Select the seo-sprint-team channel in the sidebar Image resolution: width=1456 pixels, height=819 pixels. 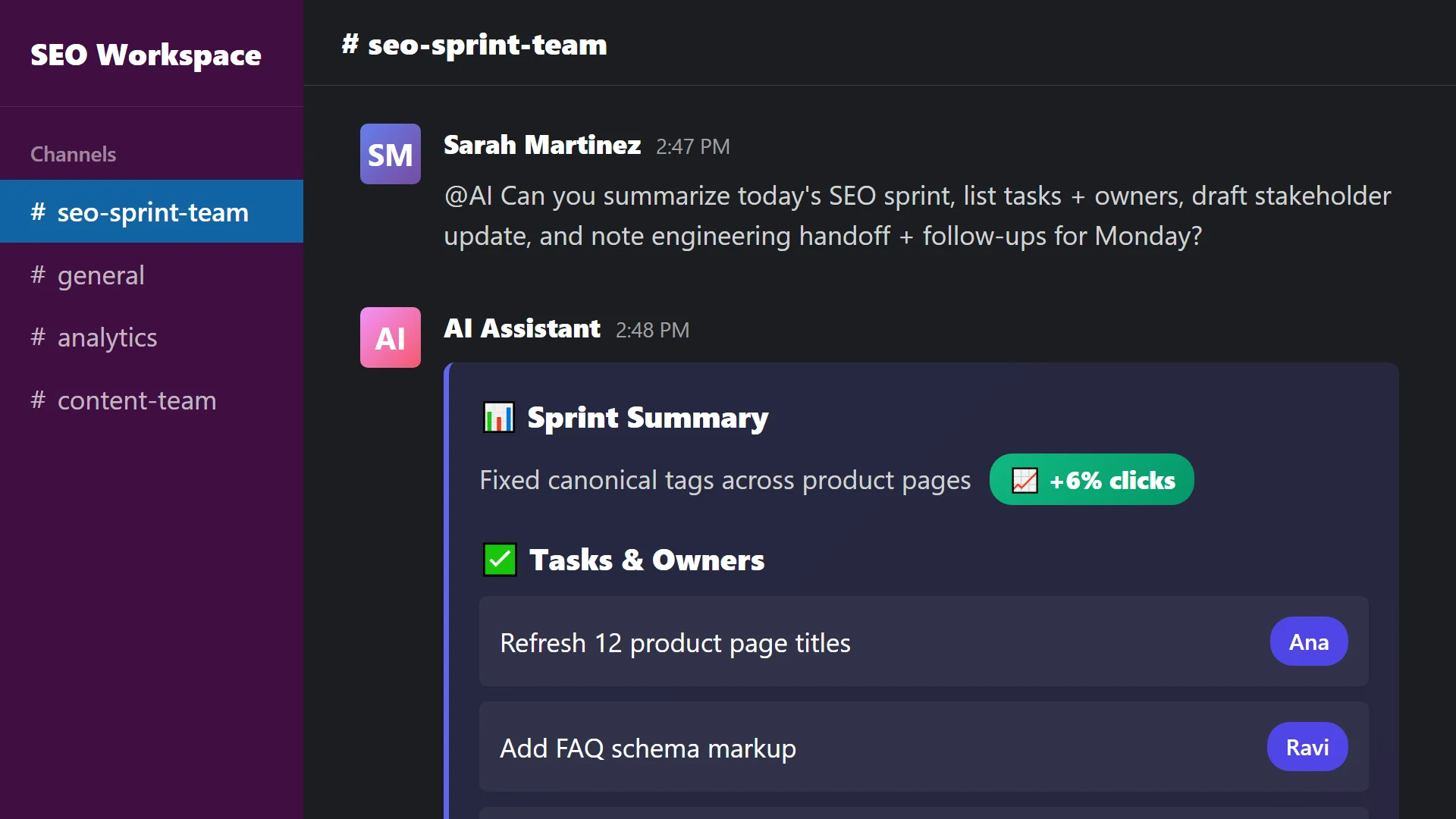coord(152,212)
